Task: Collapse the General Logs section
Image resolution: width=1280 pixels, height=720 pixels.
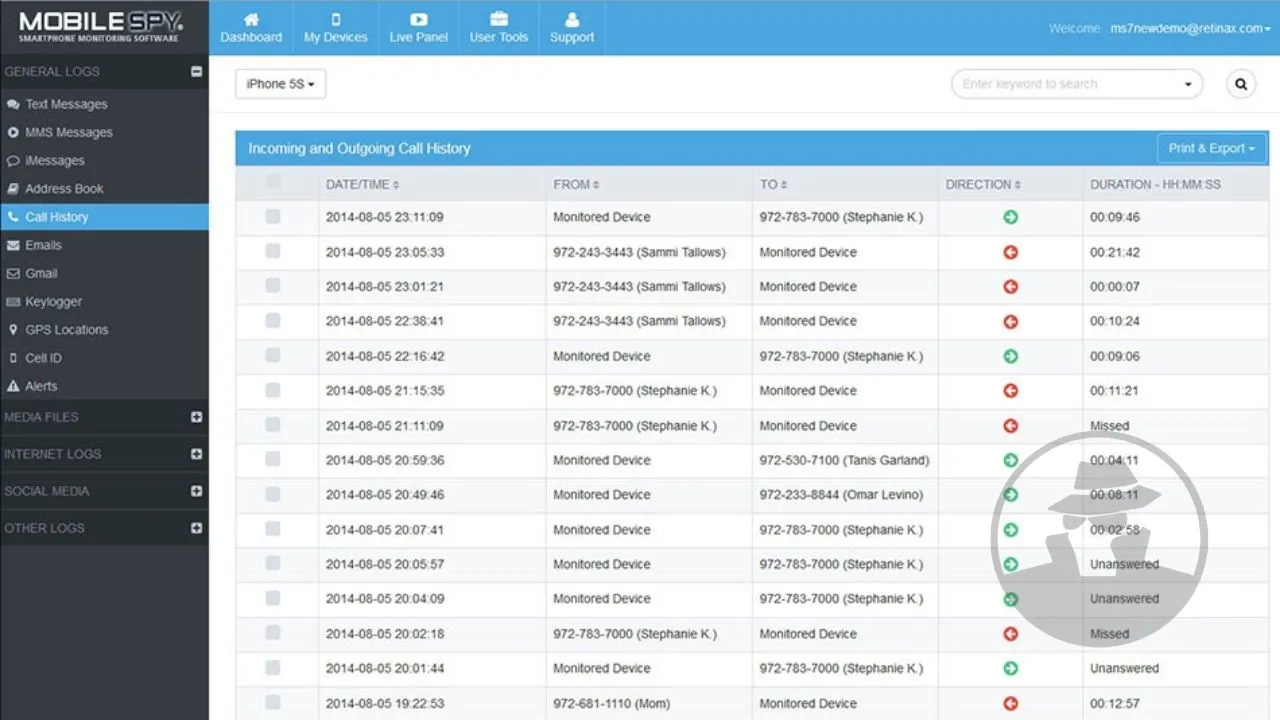Action: tap(196, 72)
